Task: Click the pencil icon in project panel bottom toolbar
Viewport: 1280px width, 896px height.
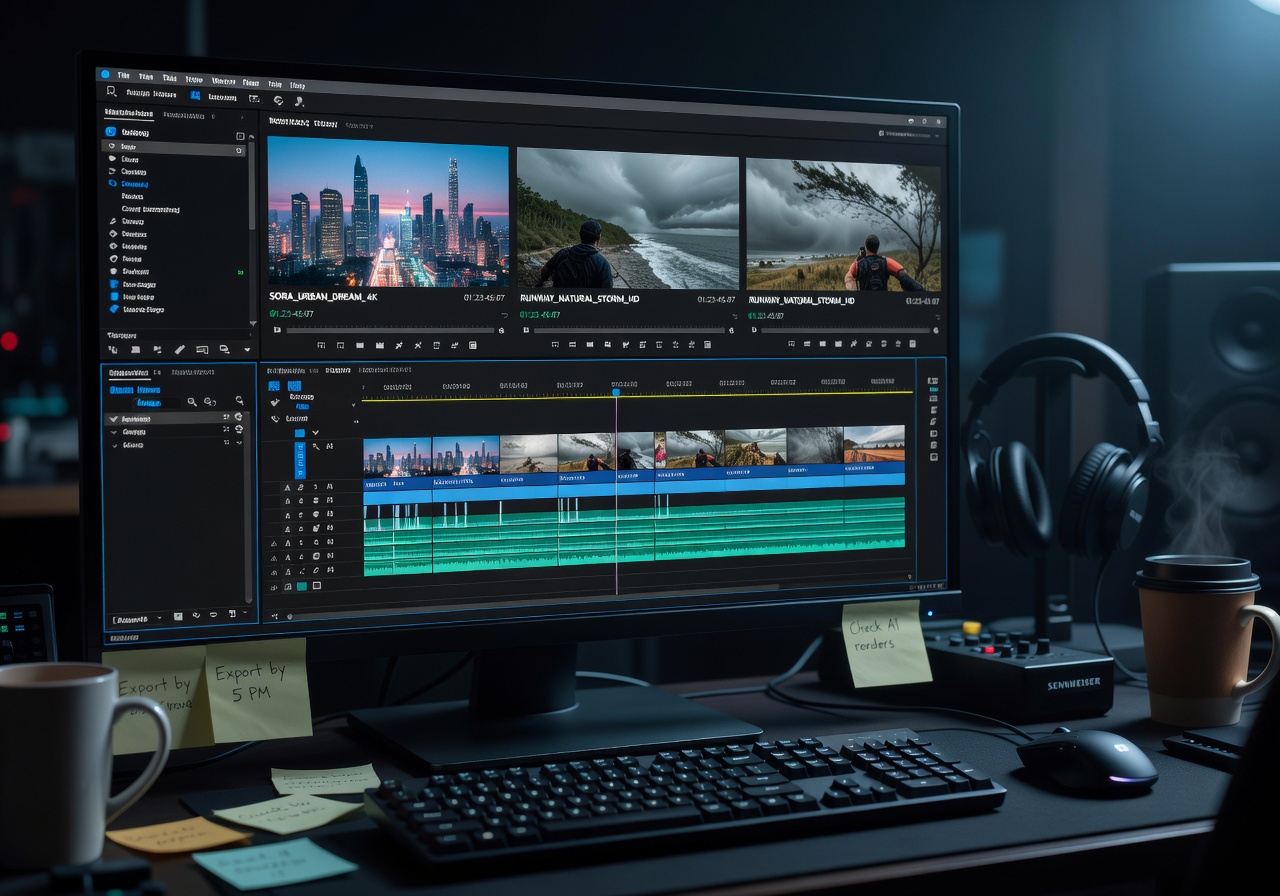Action: click(x=180, y=350)
